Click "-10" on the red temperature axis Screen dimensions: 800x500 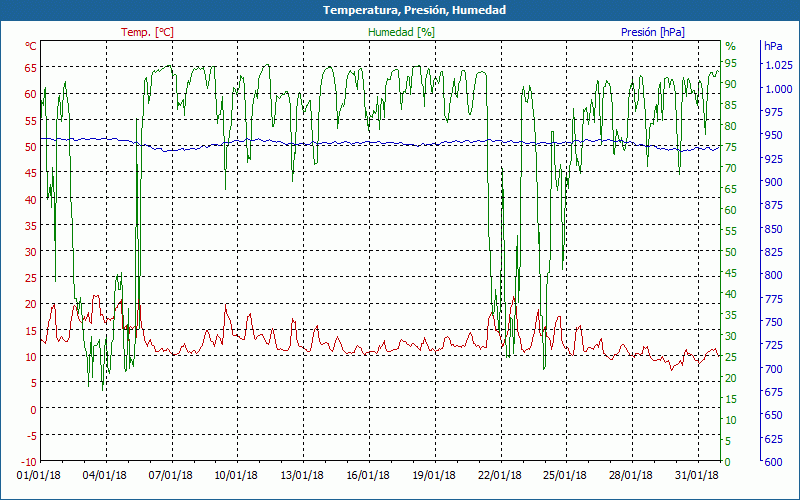tap(30, 462)
